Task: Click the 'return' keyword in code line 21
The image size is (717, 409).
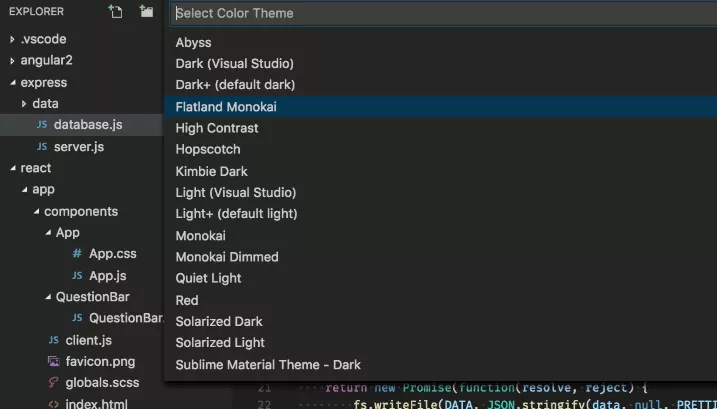Action: (x=346, y=388)
